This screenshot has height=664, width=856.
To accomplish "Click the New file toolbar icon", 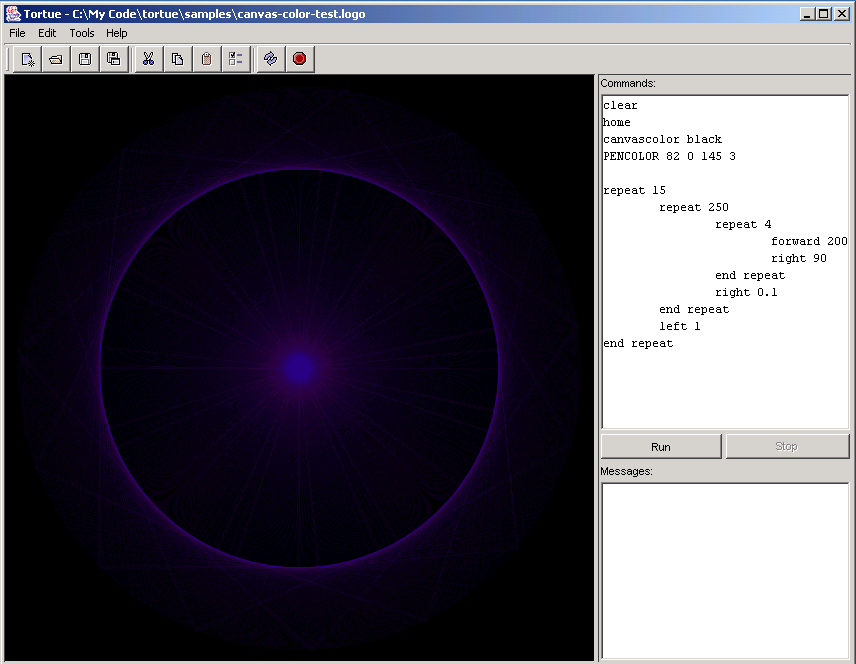I will pos(27,59).
